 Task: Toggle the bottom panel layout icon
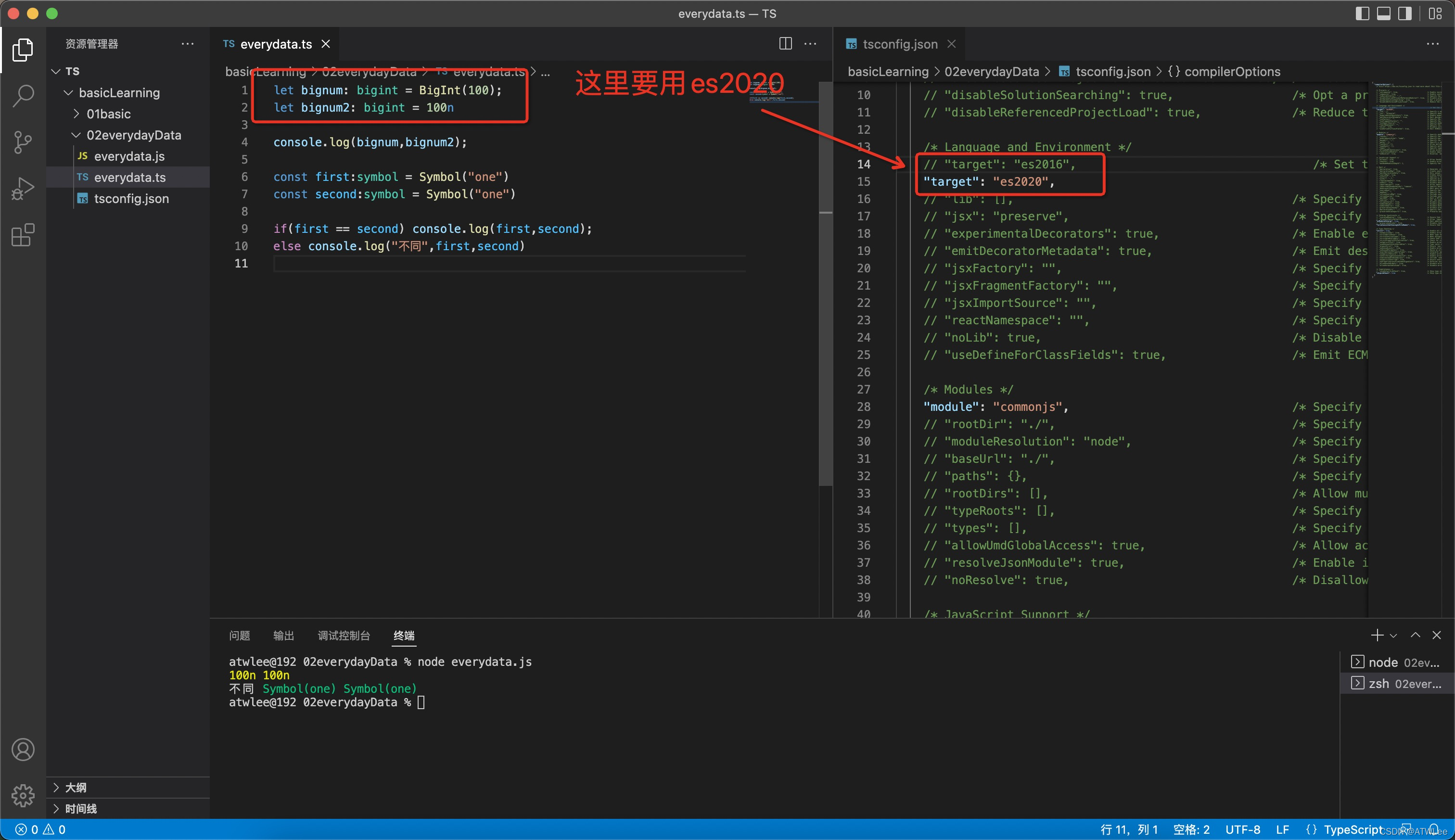[1383, 13]
